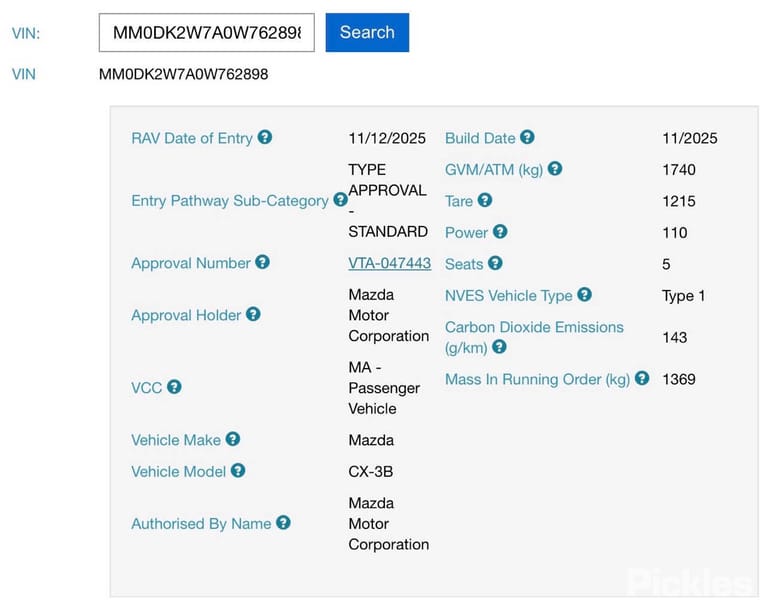
Task: Select the Authorised By Name label
Action: (201, 524)
